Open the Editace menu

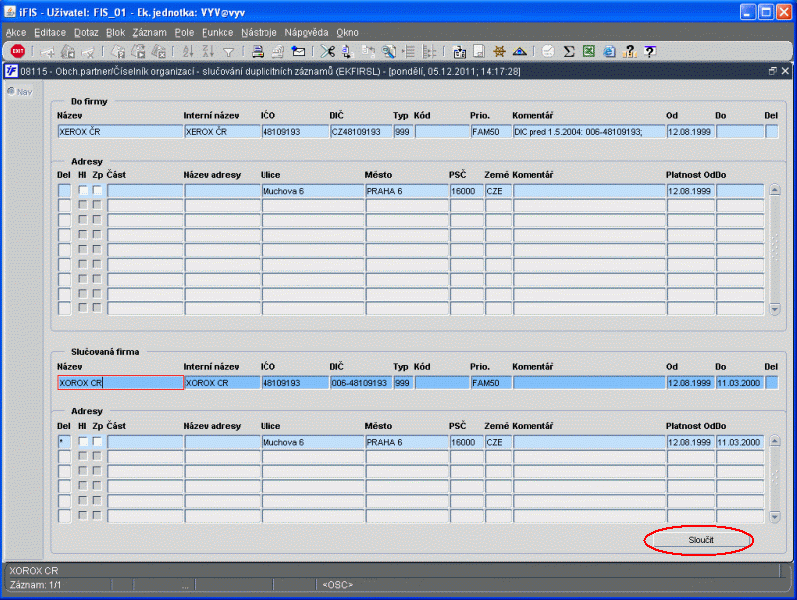(50, 33)
